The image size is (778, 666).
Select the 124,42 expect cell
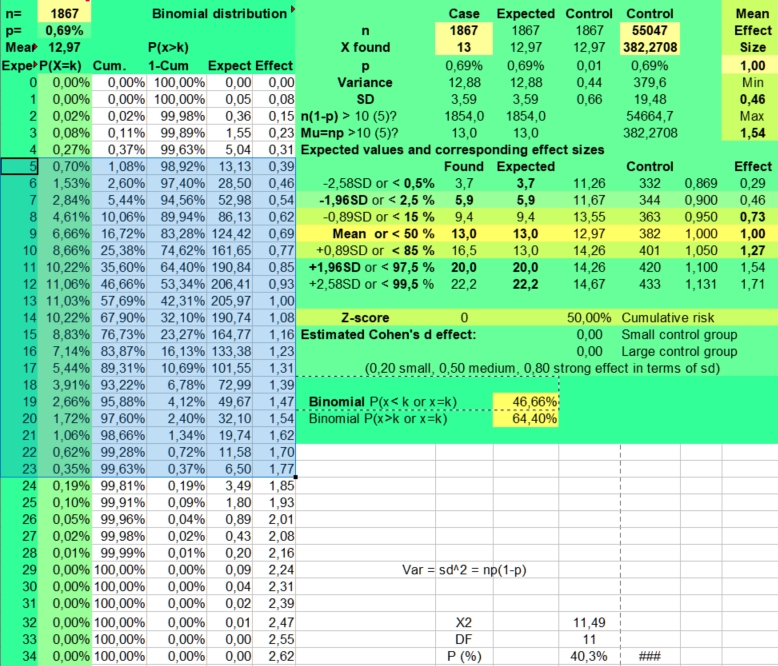[x=230, y=234]
